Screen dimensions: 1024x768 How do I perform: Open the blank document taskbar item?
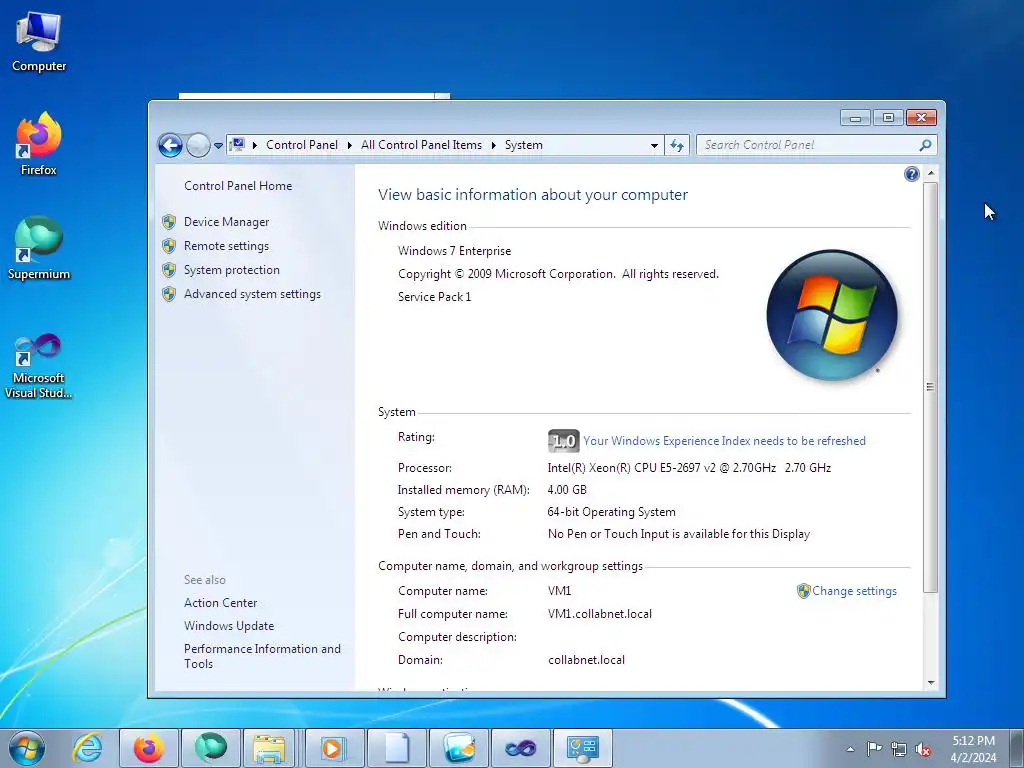click(x=396, y=748)
